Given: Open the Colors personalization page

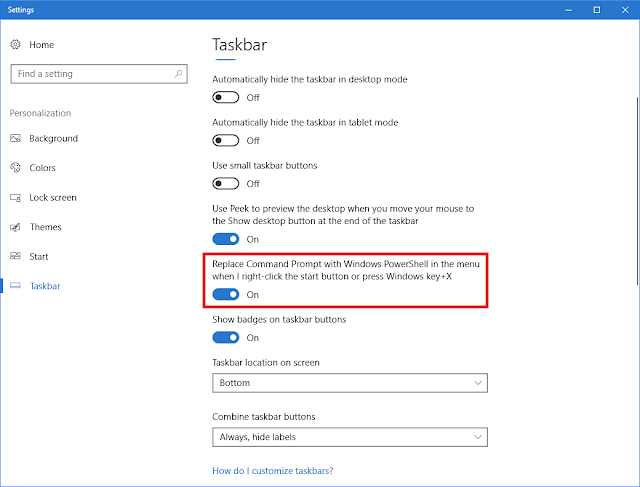Looking at the screenshot, I should (x=43, y=168).
